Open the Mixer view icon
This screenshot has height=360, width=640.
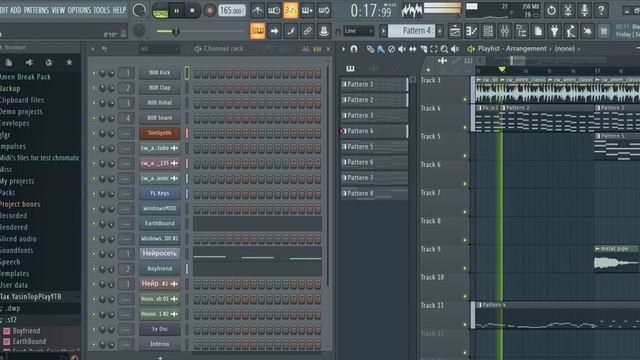[505, 31]
